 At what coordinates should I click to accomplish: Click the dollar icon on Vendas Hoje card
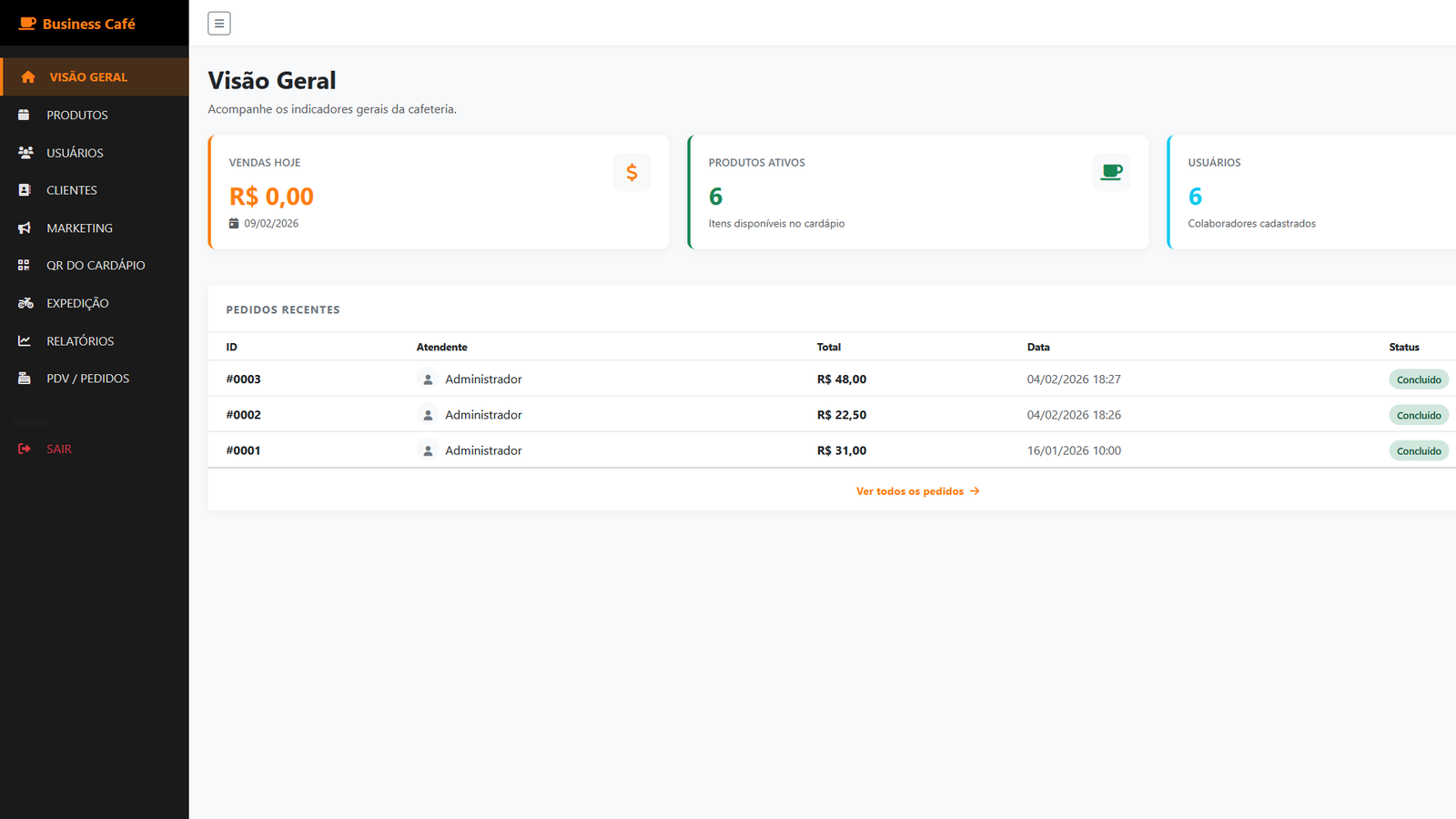[632, 172]
